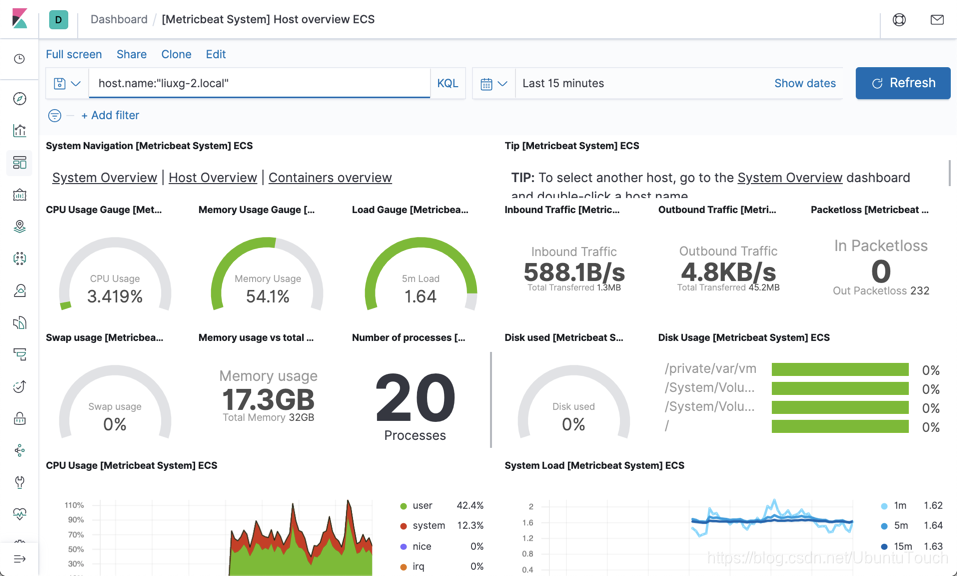Click the '4.8KB/s' outbound traffic value
Image resolution: width=957 pixels, height=576 pixels.
click(x=728, y=272)
